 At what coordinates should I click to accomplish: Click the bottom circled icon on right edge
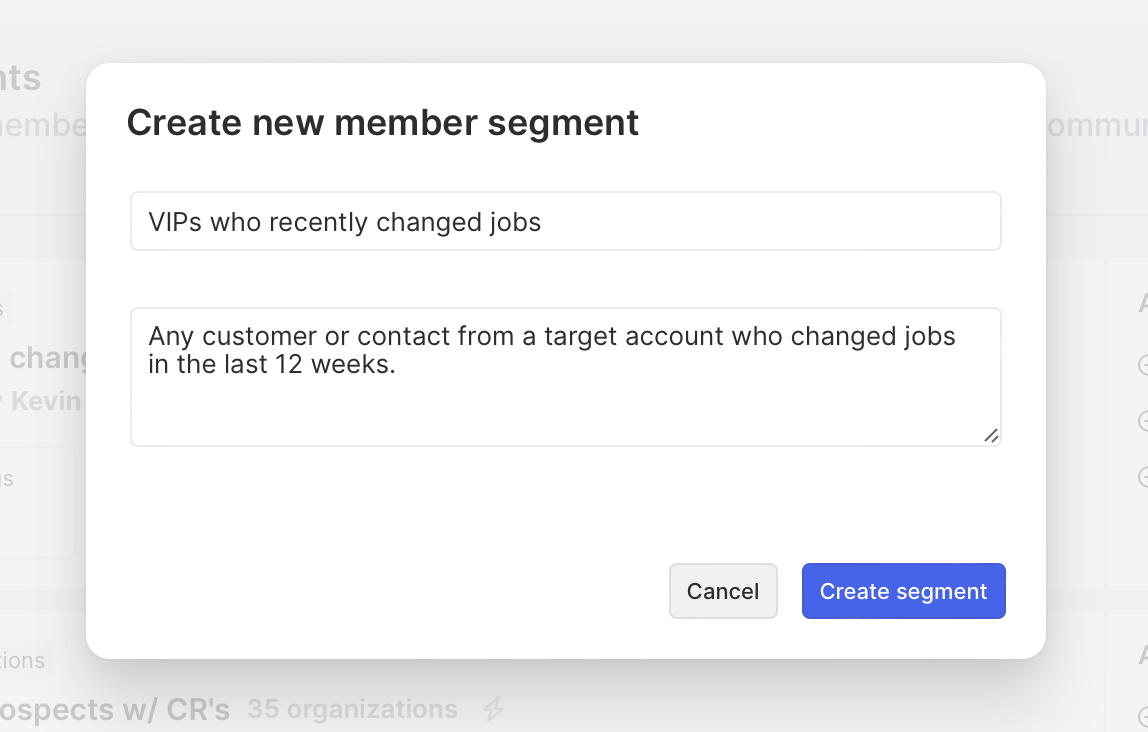click(x=1143, y=475)
